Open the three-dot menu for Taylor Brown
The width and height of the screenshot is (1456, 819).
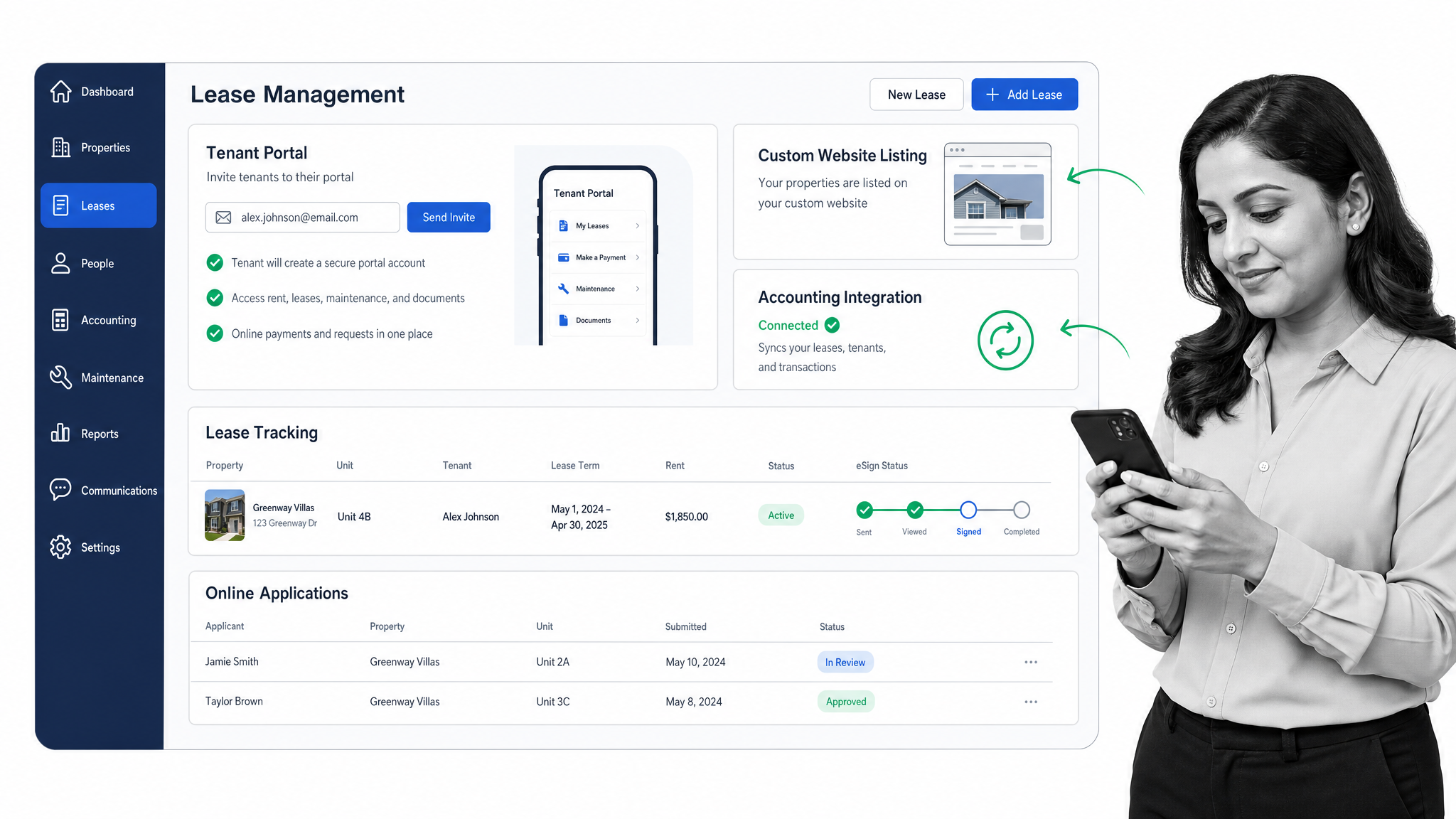[x=1031, y=702]
